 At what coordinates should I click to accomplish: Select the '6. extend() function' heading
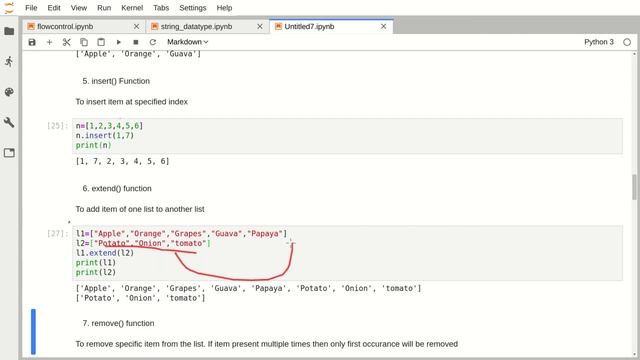click(x=117, y=189)
